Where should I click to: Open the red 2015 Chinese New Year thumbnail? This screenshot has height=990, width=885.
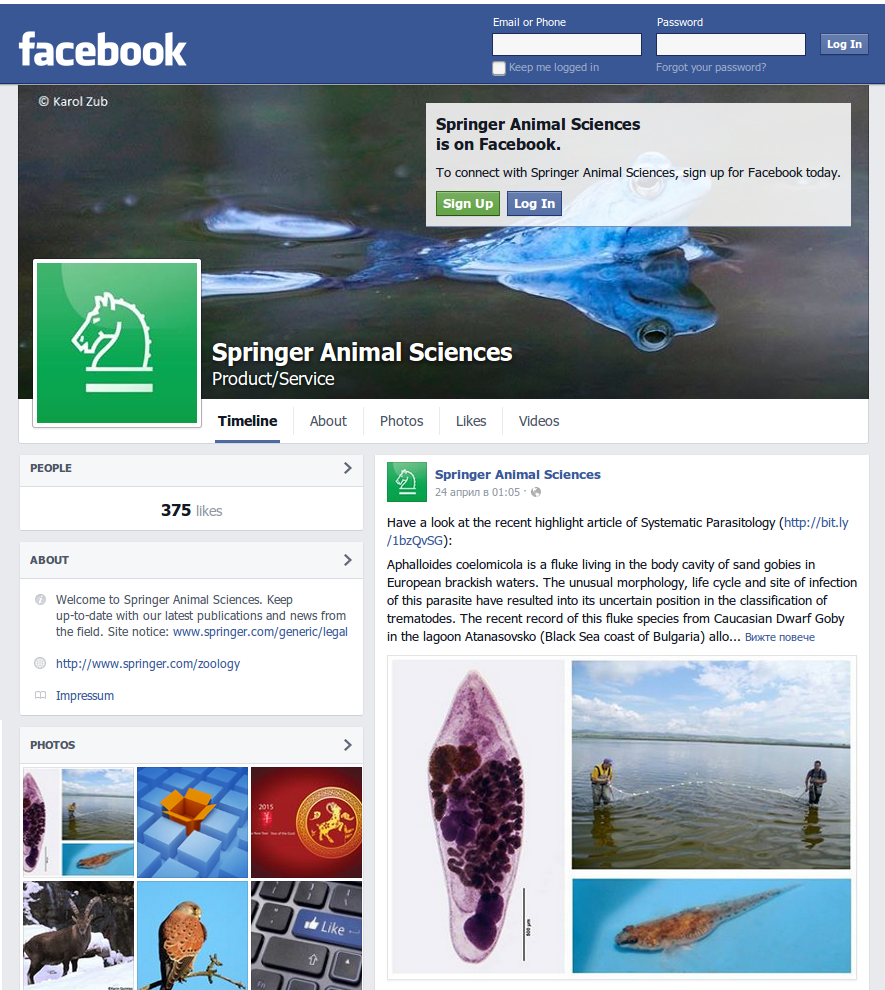click(x=307, y=822)
